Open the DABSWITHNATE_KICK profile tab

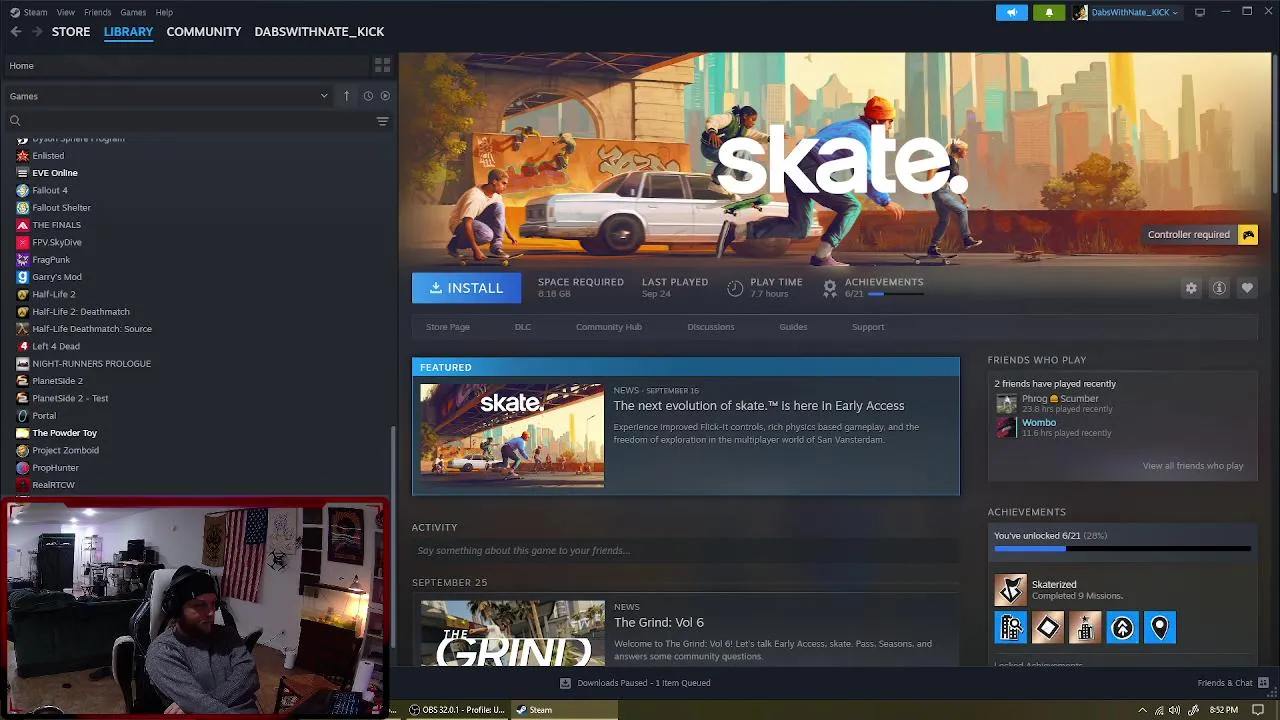point(319,32)
